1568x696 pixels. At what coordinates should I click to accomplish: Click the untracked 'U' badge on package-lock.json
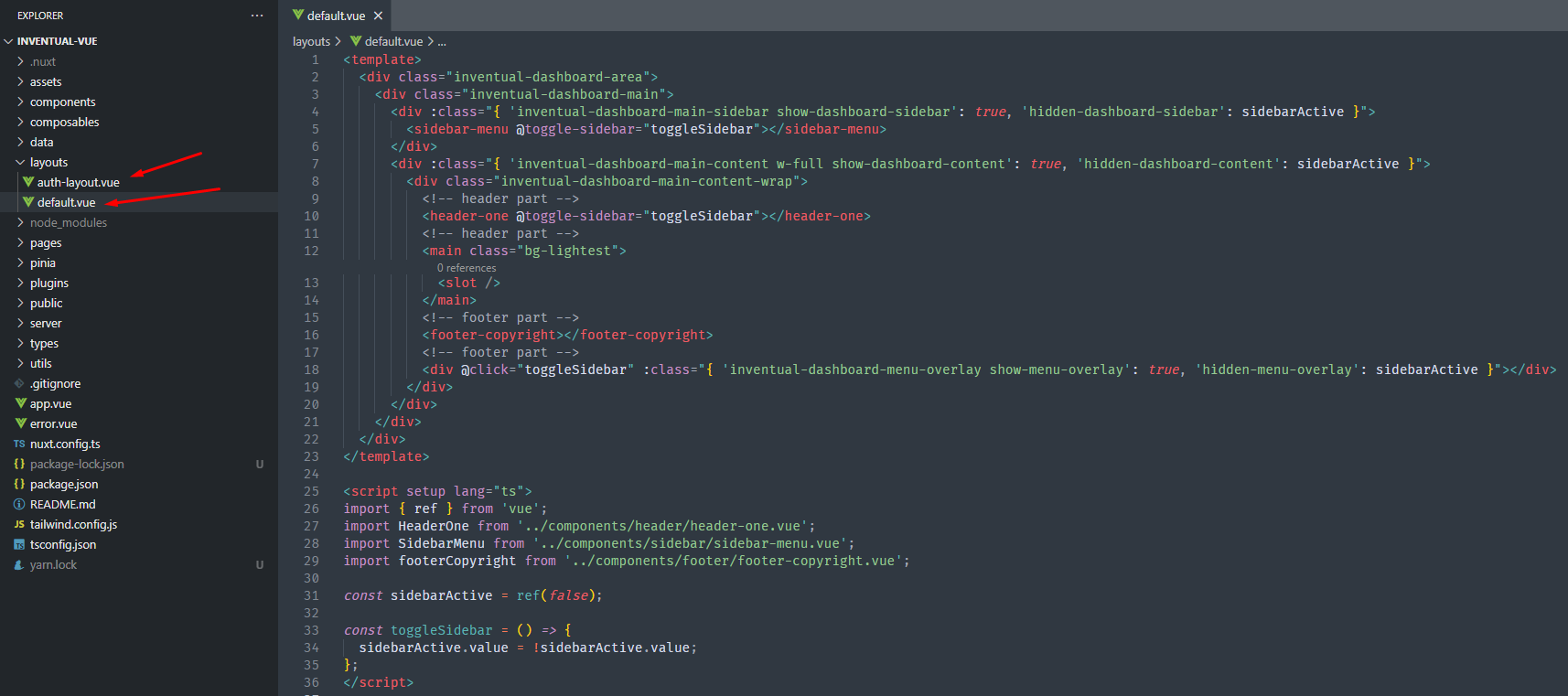(x=260, y=464)
